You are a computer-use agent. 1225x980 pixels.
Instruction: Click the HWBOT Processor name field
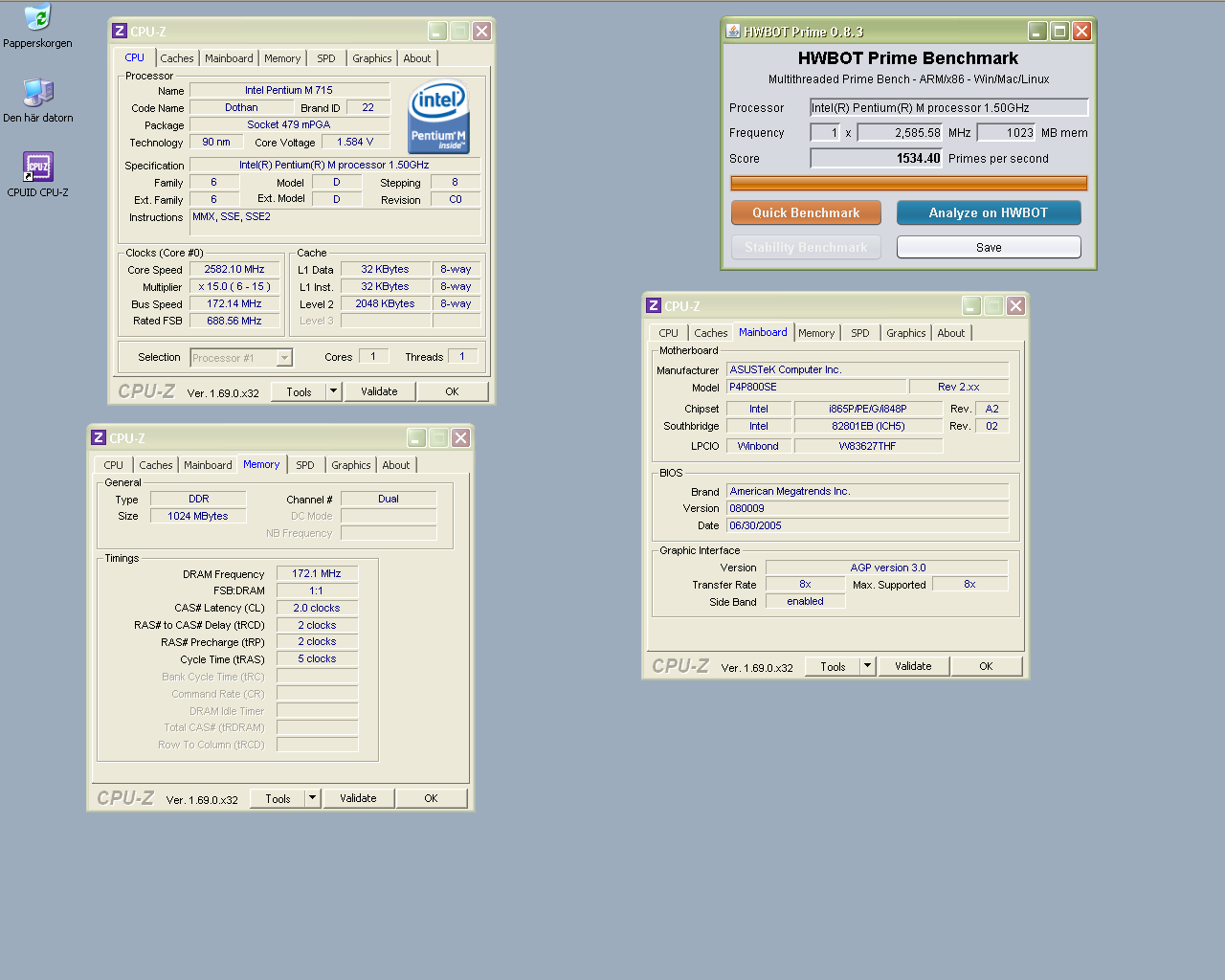[x=949, y=107]
